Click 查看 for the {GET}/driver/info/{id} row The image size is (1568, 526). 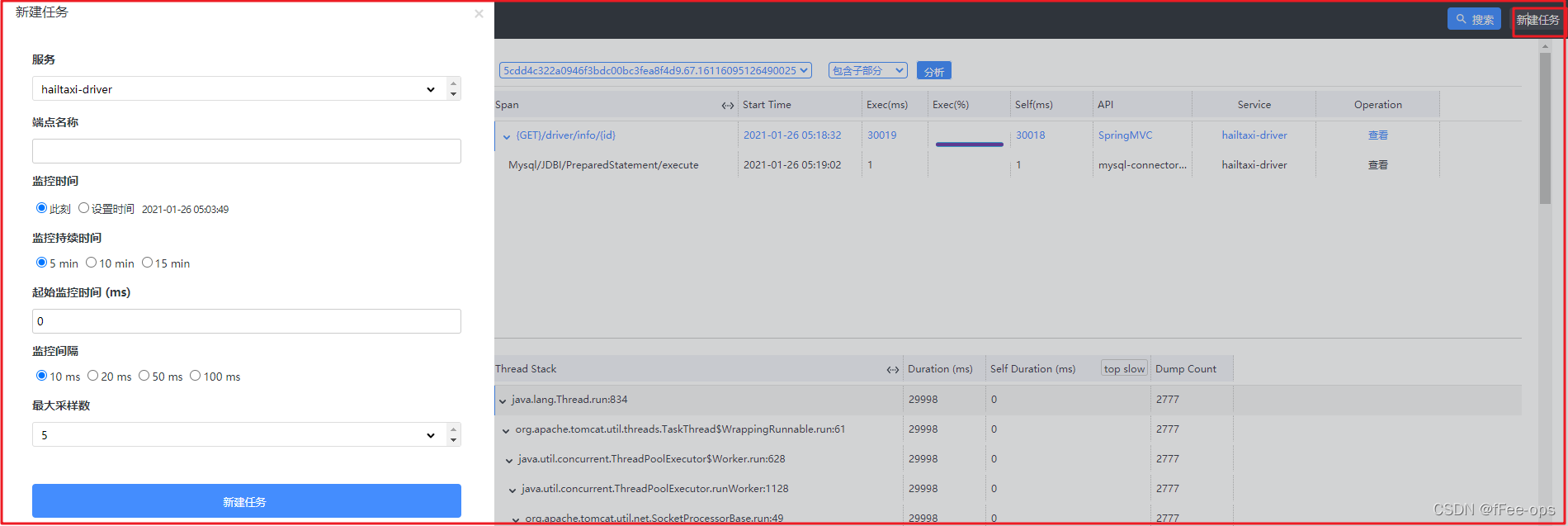click(1377, 135)
